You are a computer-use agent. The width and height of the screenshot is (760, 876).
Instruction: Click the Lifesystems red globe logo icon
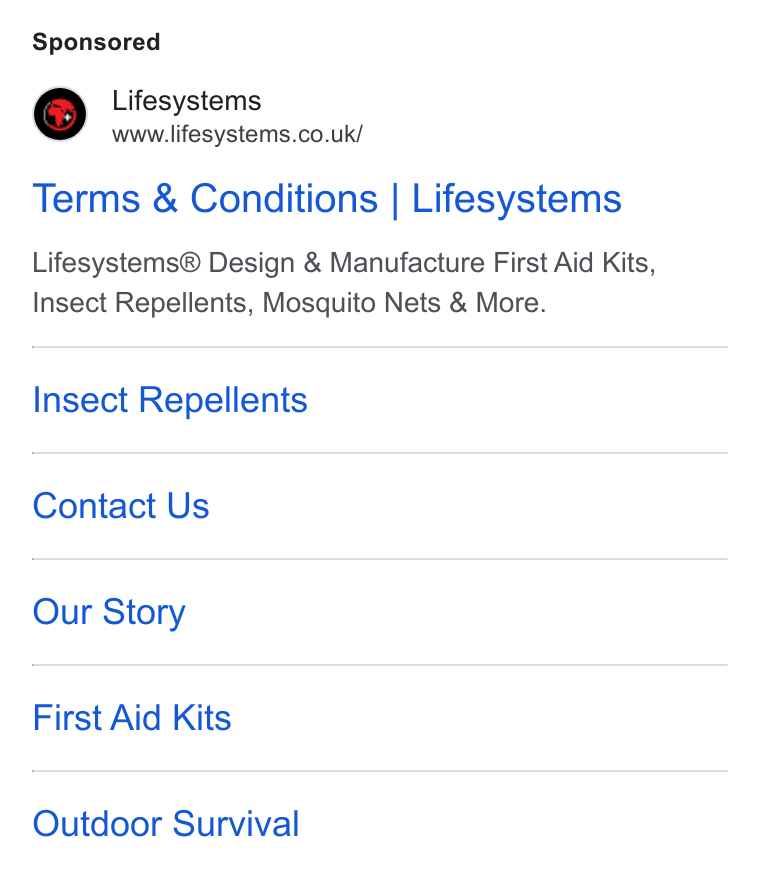point(60,114)
